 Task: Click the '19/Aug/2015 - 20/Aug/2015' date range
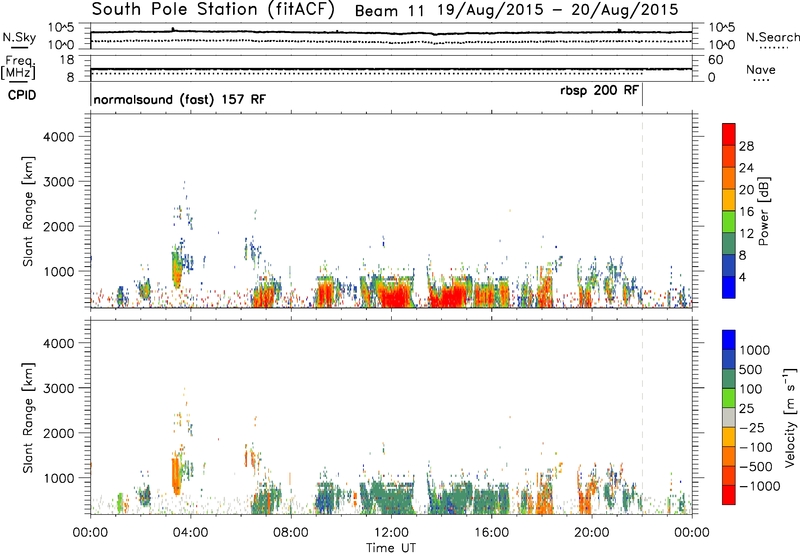click(x=558, y=10)
